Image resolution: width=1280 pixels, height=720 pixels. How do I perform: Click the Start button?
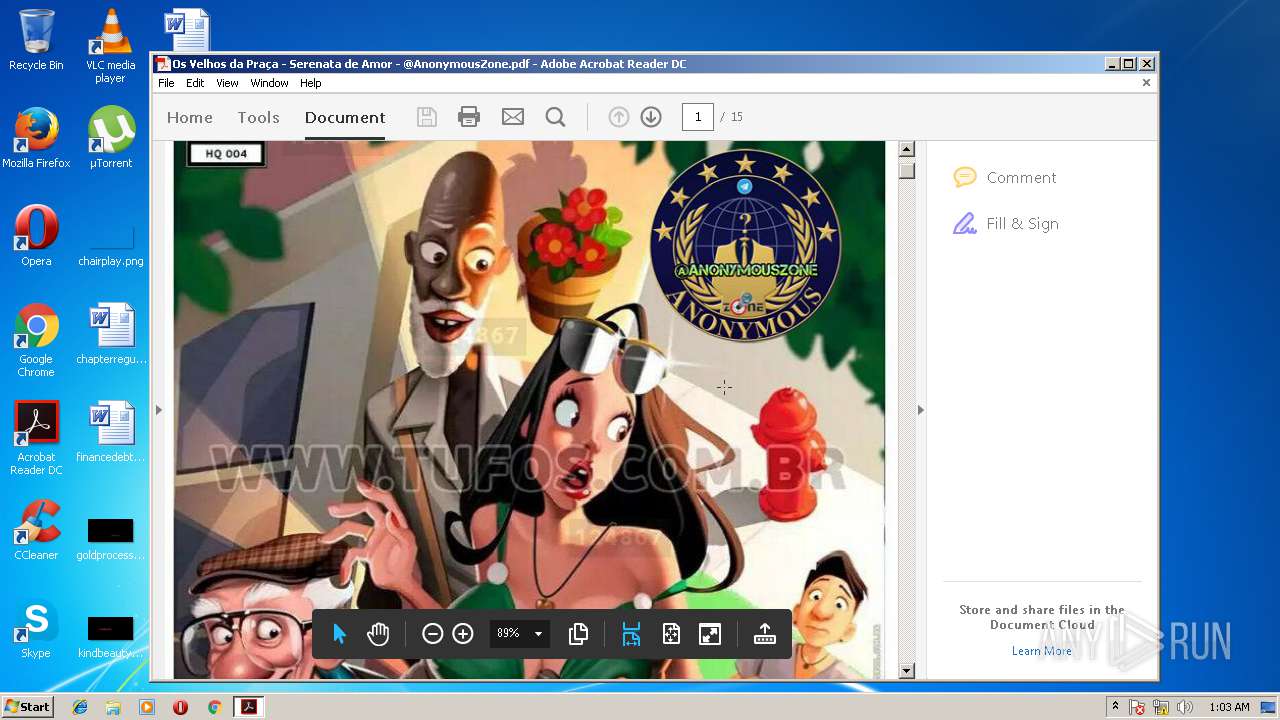click(27, 707)
